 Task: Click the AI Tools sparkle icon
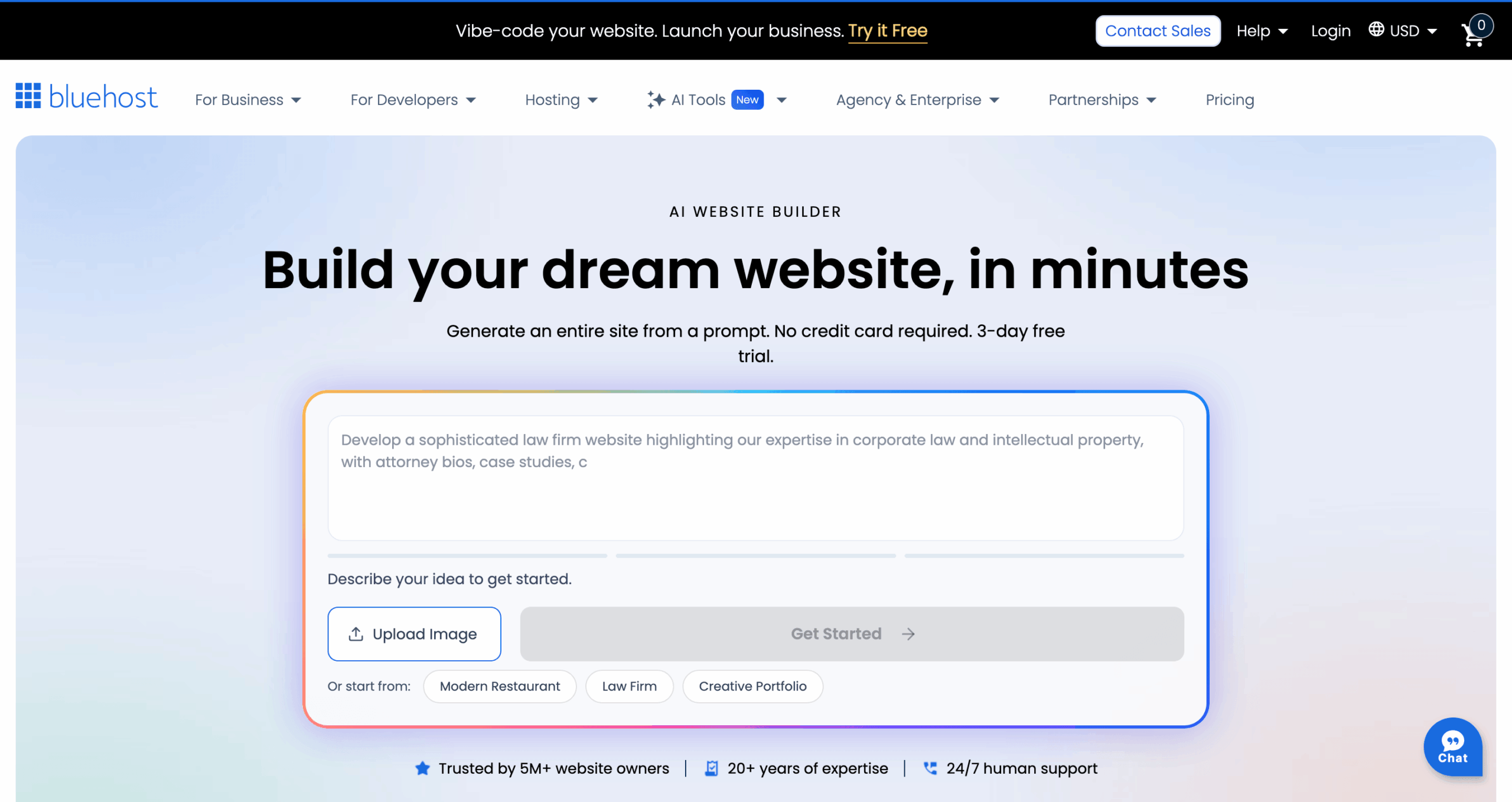click(656, 99)
